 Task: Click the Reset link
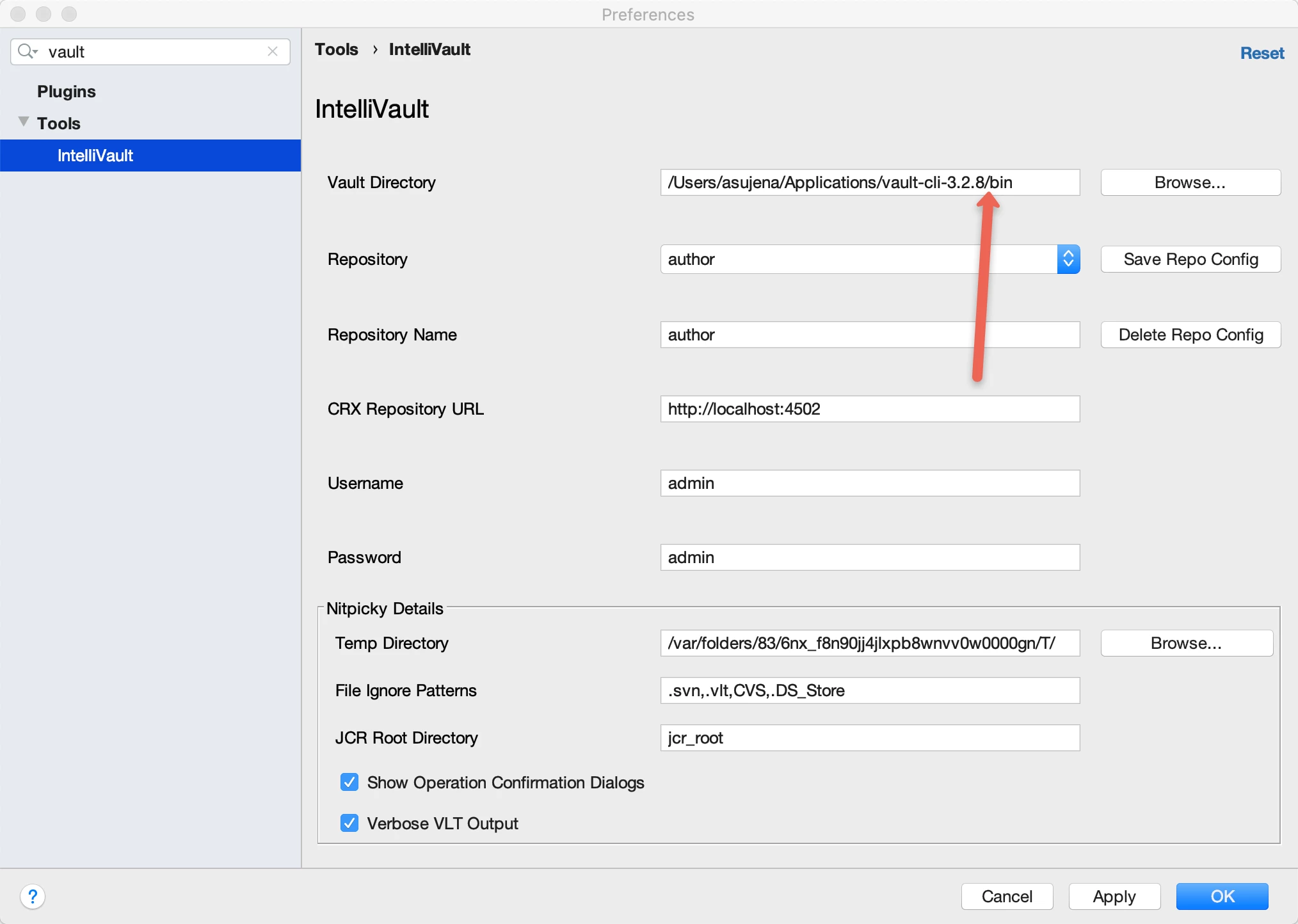coord(1262,53)
